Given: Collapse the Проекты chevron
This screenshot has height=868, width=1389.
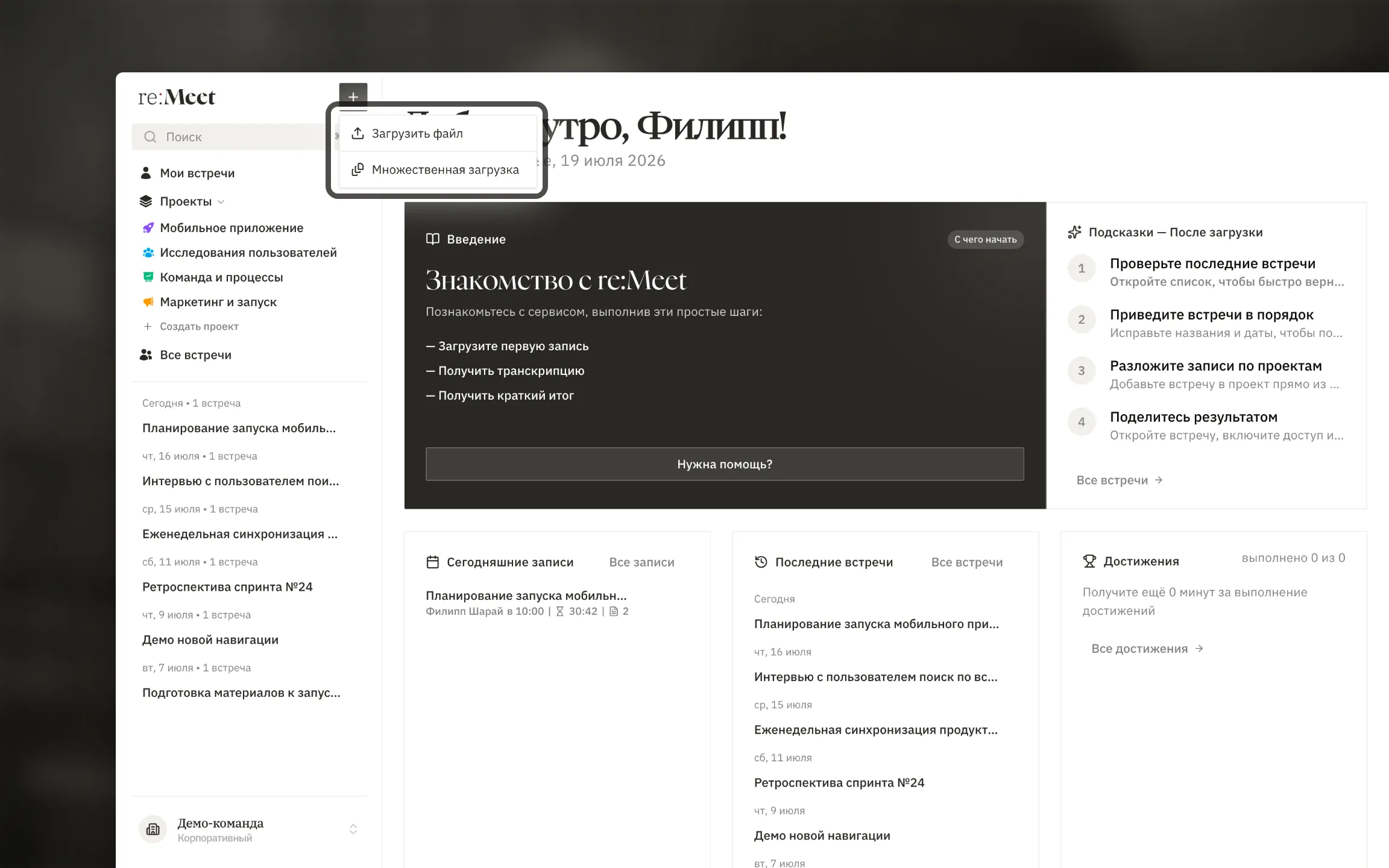Looking at the screenshot, I should click(x=221, y=202).
